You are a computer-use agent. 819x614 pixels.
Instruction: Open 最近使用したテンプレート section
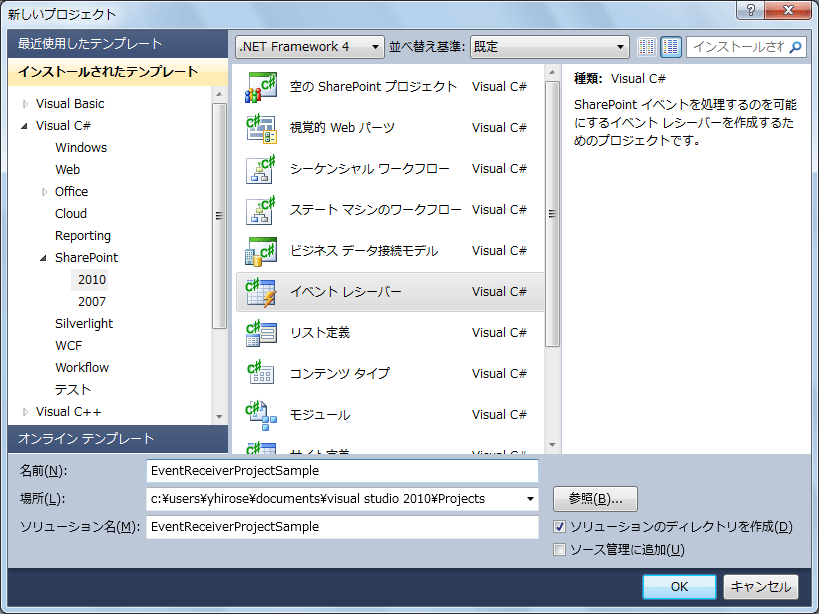[118, 43]
